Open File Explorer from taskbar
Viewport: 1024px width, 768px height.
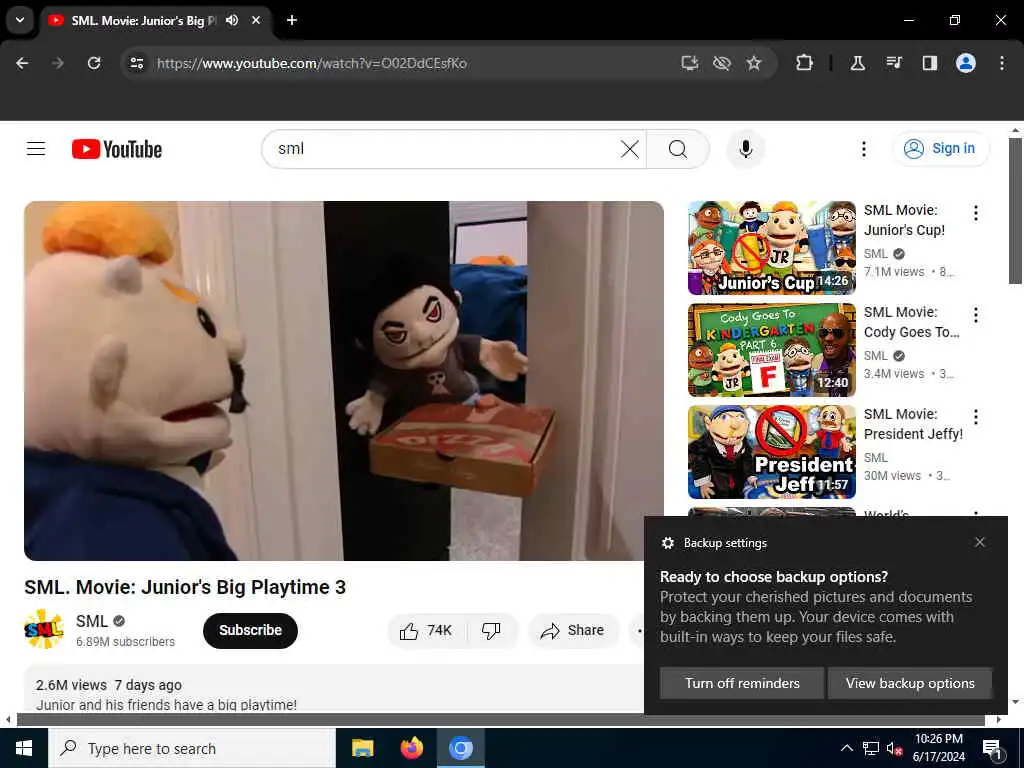click(362, 748)
